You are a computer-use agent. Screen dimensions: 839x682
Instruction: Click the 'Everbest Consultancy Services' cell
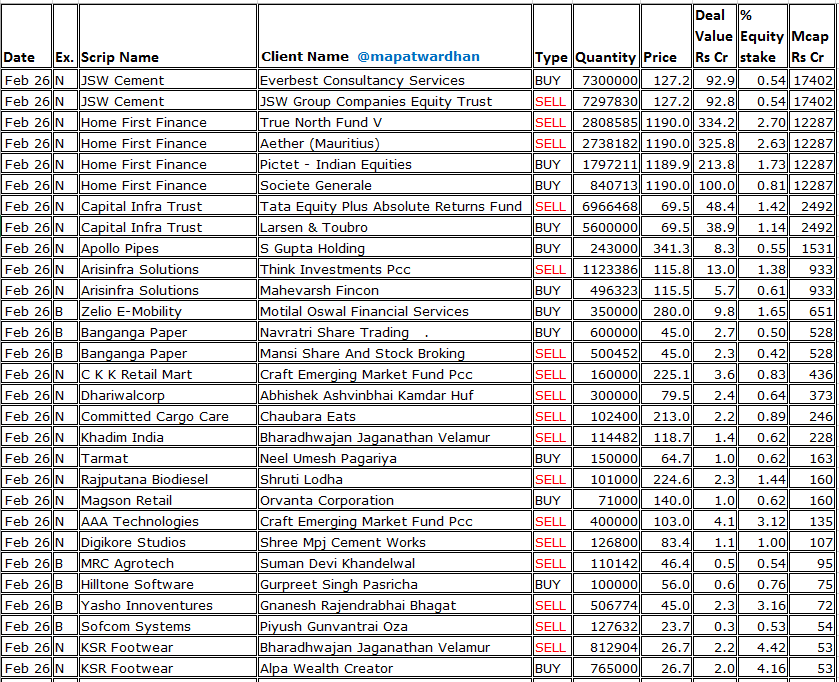[395, 80]
